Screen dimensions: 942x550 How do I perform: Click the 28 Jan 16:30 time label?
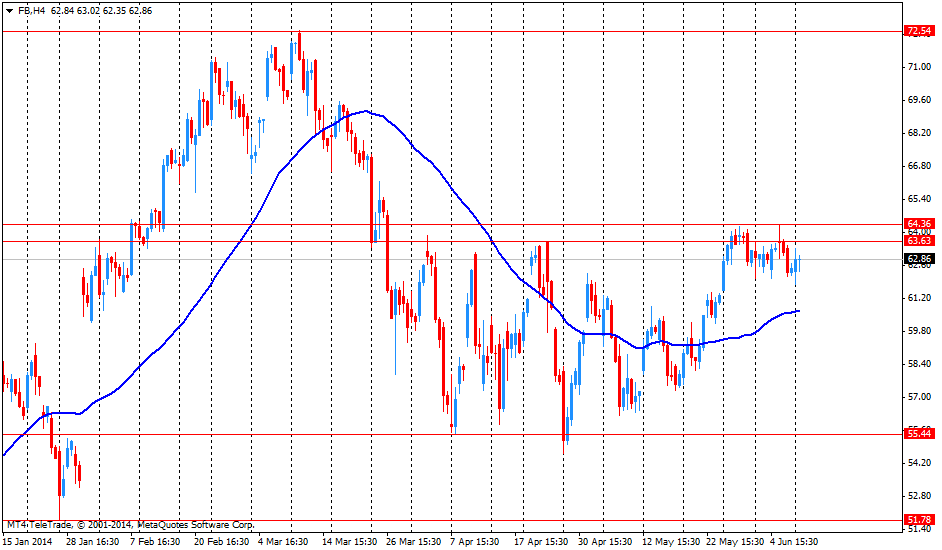click(91, 542)
